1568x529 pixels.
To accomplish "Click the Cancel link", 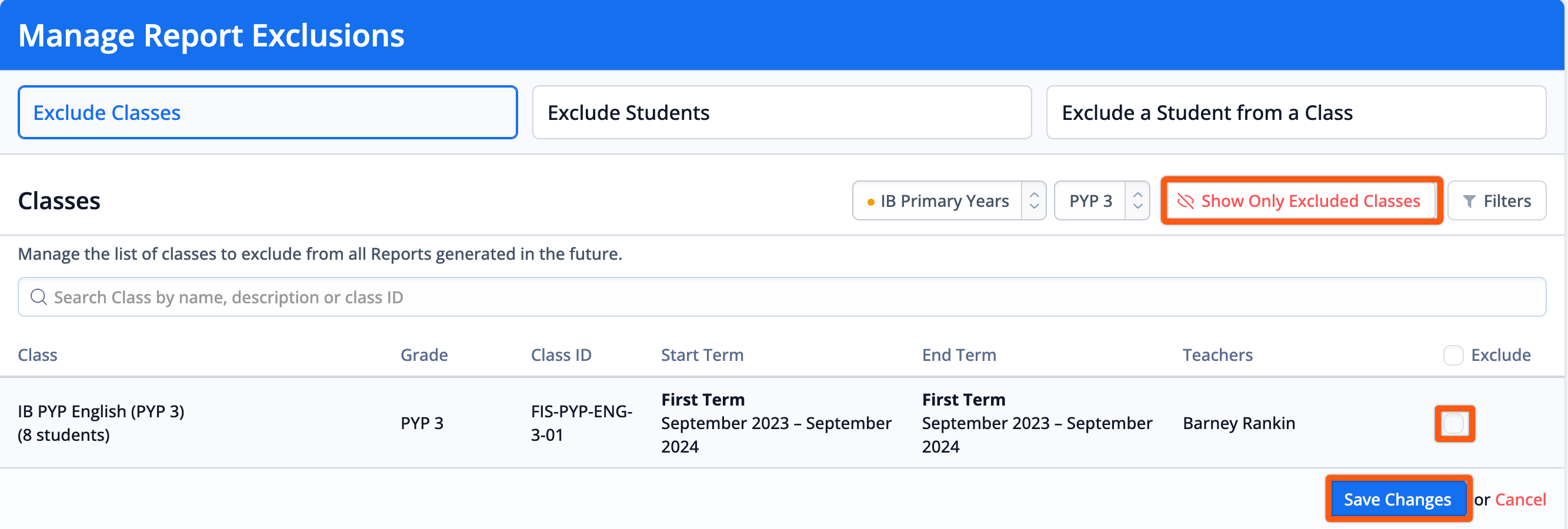I will pyautogui.click(x=1520, y=500).
